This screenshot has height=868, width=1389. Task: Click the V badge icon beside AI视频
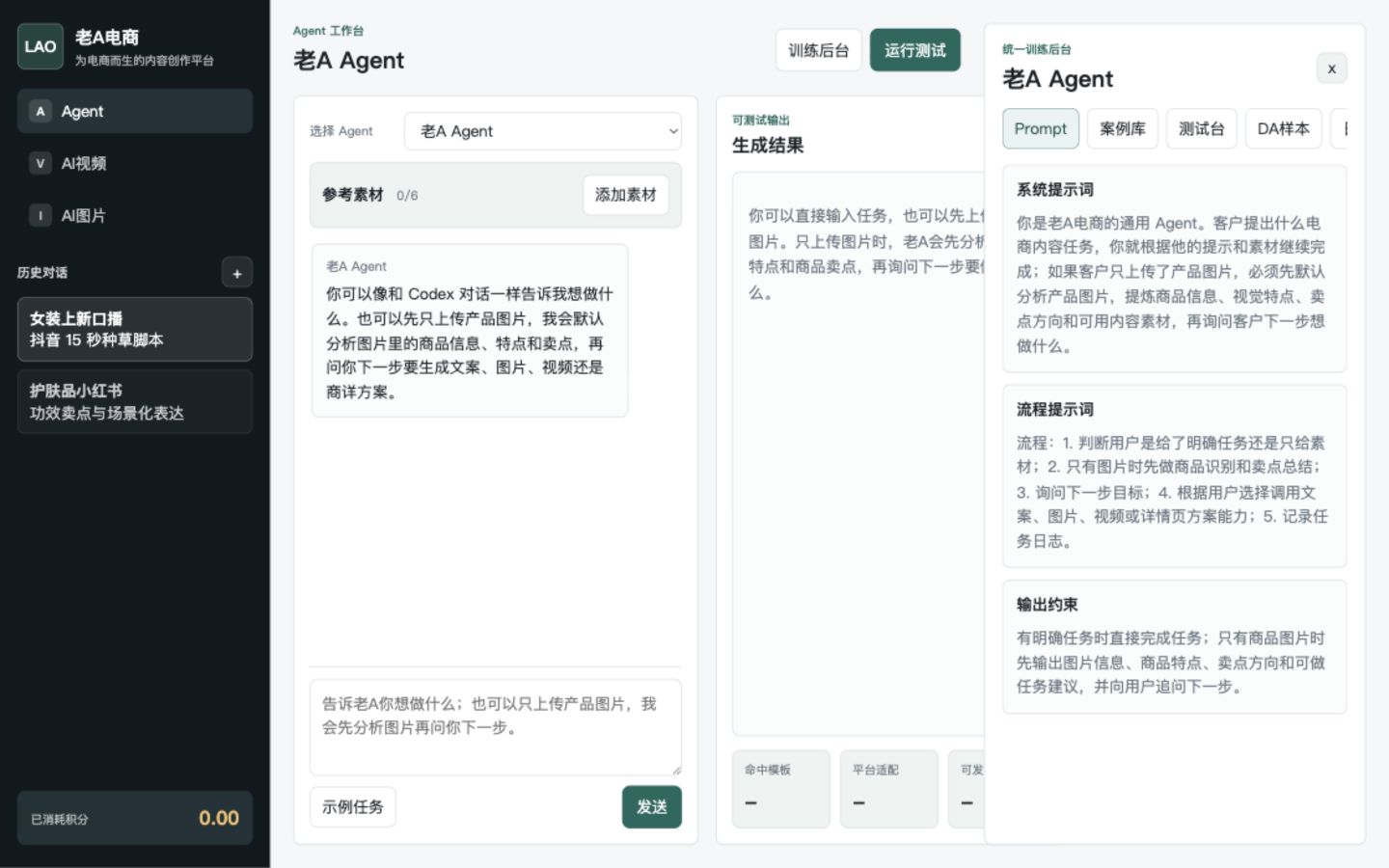tap(41, 163)
